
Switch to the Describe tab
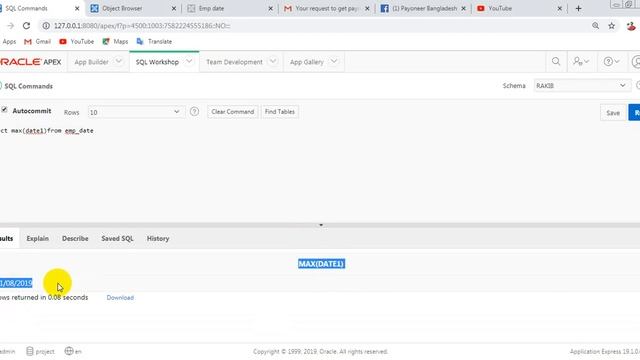75,238
